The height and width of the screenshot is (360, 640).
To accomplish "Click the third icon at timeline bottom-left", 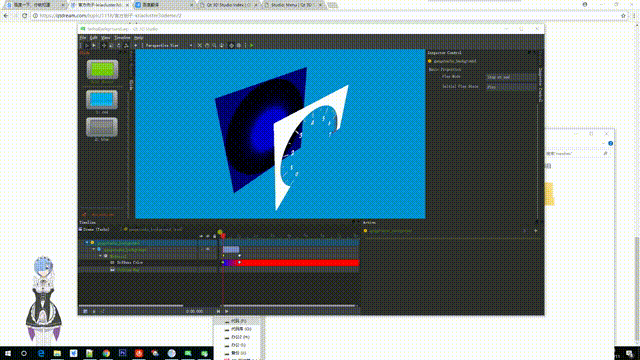I will click(102, 311).
